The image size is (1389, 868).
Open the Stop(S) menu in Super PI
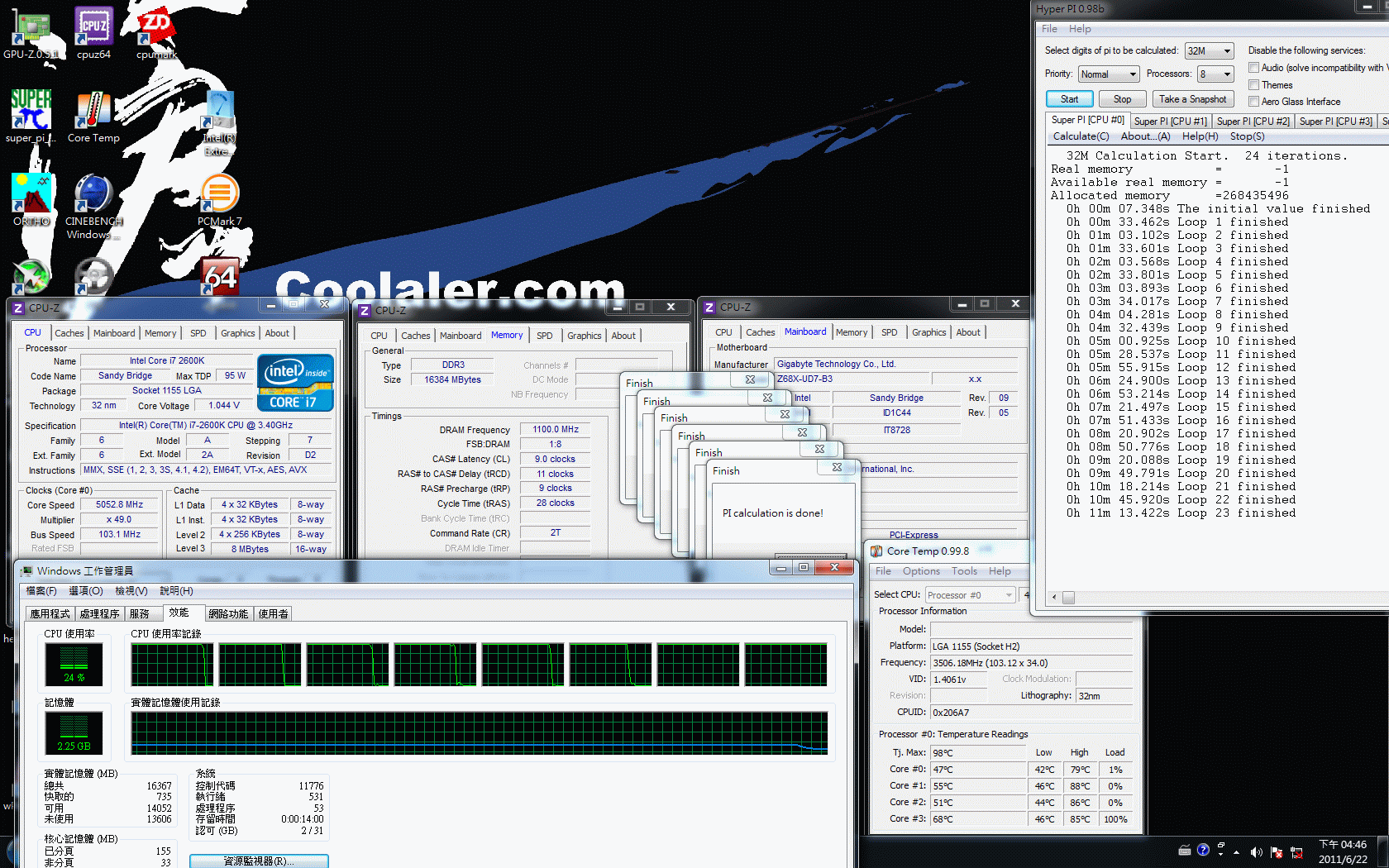click(1247, 136)
